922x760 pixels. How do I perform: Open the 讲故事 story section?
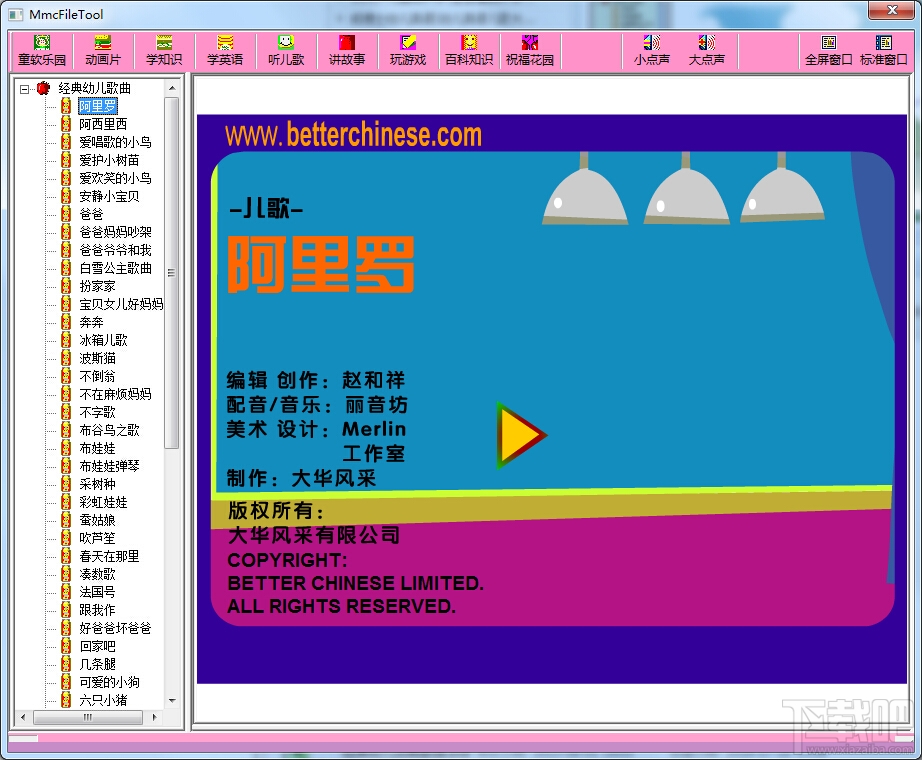(x=347, y=51)
